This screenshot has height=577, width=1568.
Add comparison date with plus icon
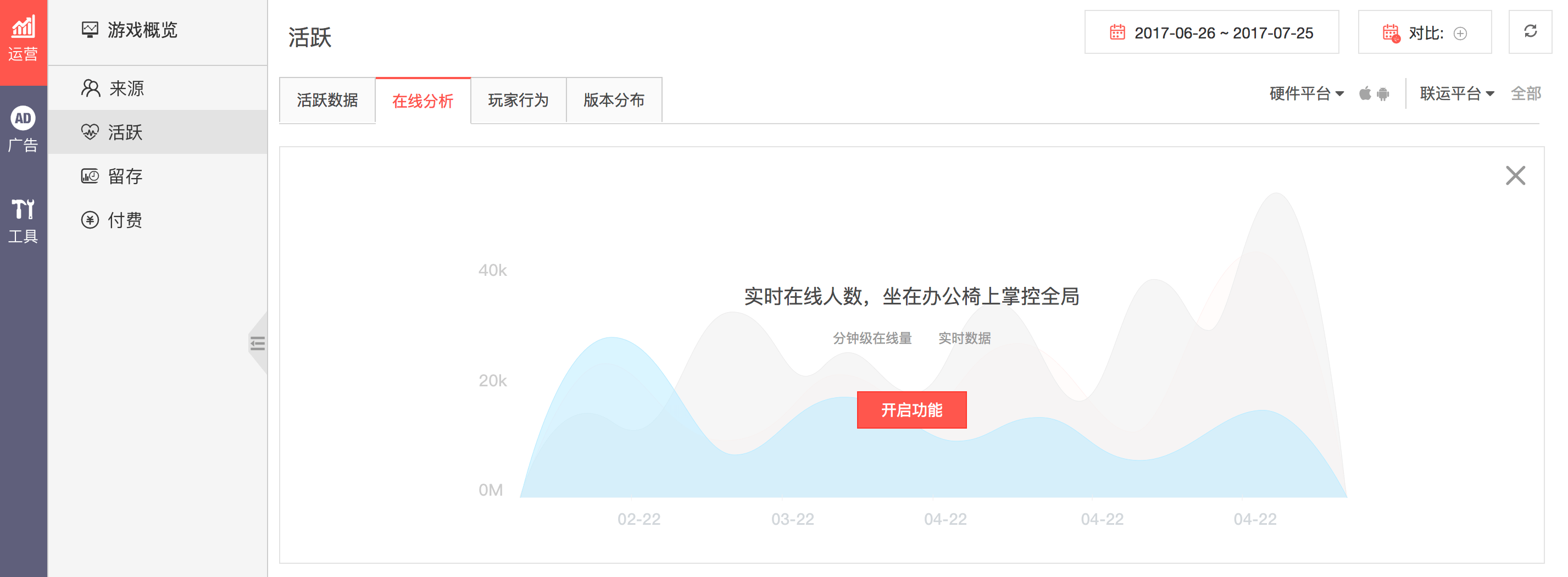click(1460, 34)
